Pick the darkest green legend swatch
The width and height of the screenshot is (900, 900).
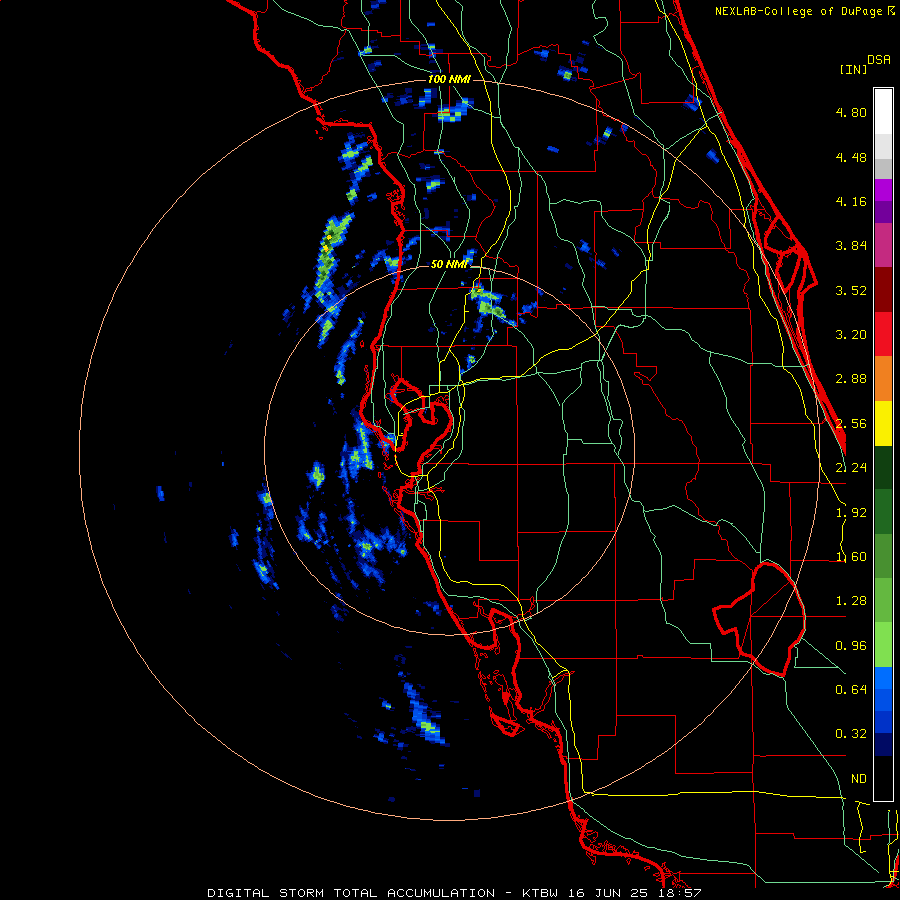[x=883, y=467]
